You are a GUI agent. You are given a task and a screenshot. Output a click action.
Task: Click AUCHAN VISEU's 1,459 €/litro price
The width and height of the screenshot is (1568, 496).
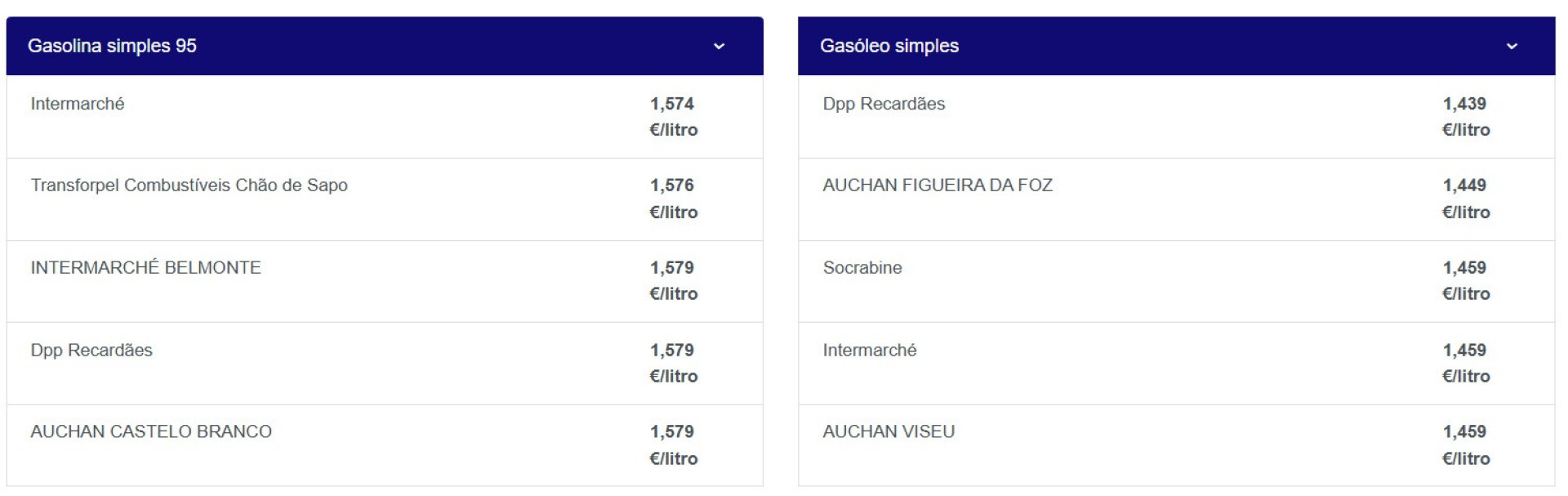[1465, 445]
